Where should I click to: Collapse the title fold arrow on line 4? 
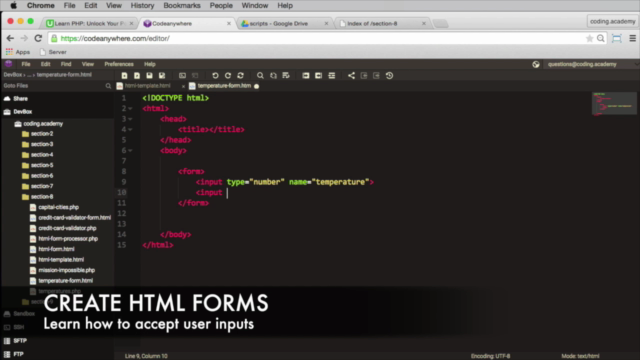point(130,129)
